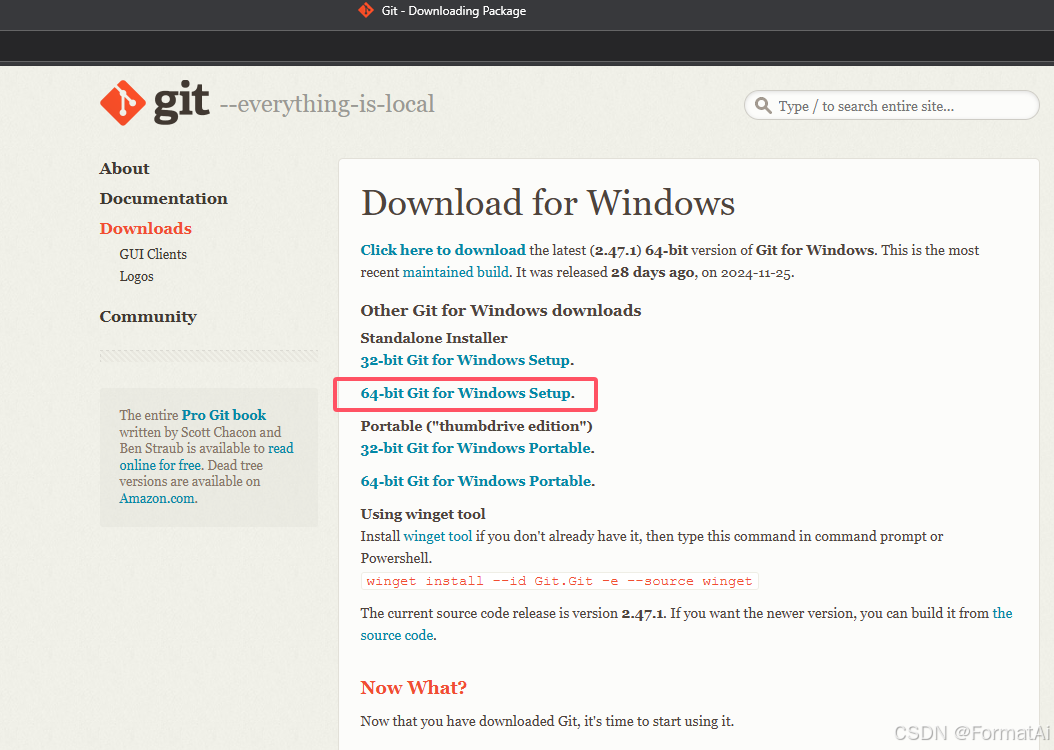The width and height of the screenshot is (1054, 750).
Task: Click the 'Download for Windows' heading
Action: click(548, 203)
